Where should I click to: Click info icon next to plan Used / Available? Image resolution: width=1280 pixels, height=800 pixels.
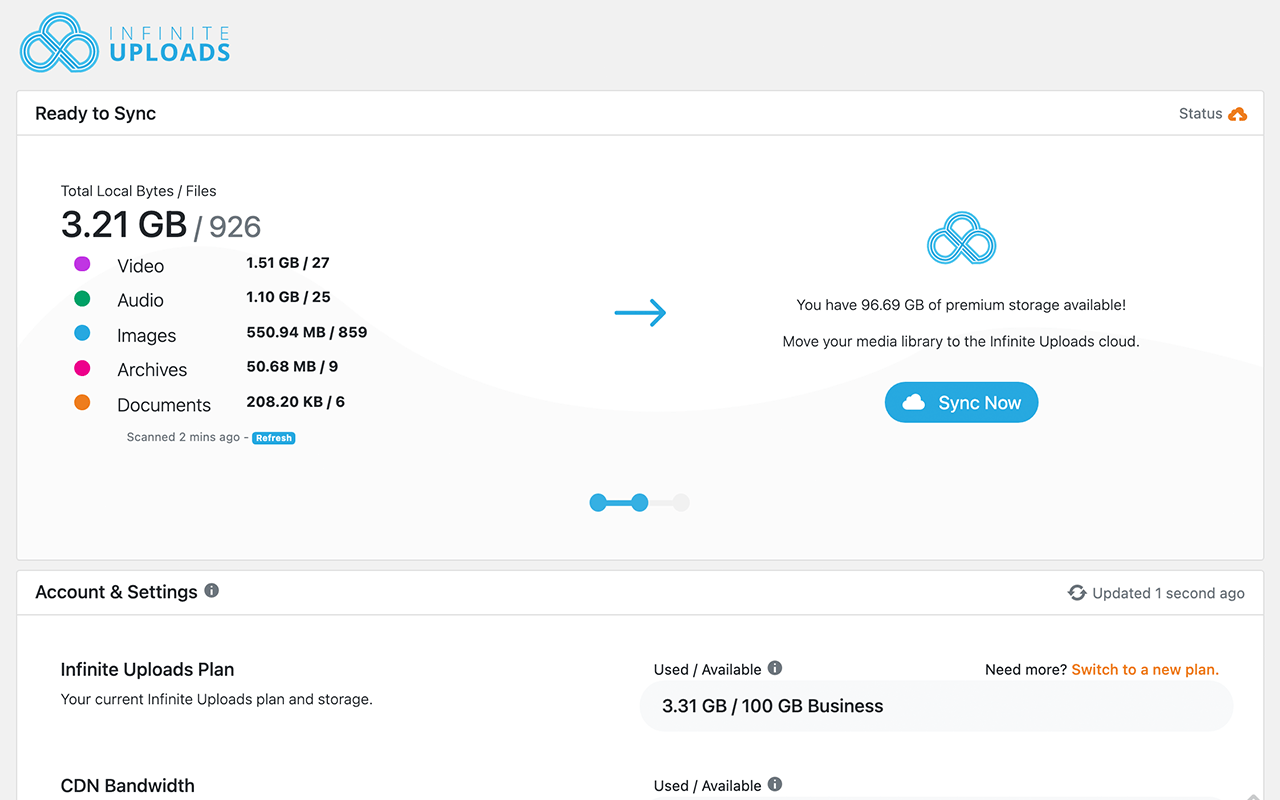point(775,668)
